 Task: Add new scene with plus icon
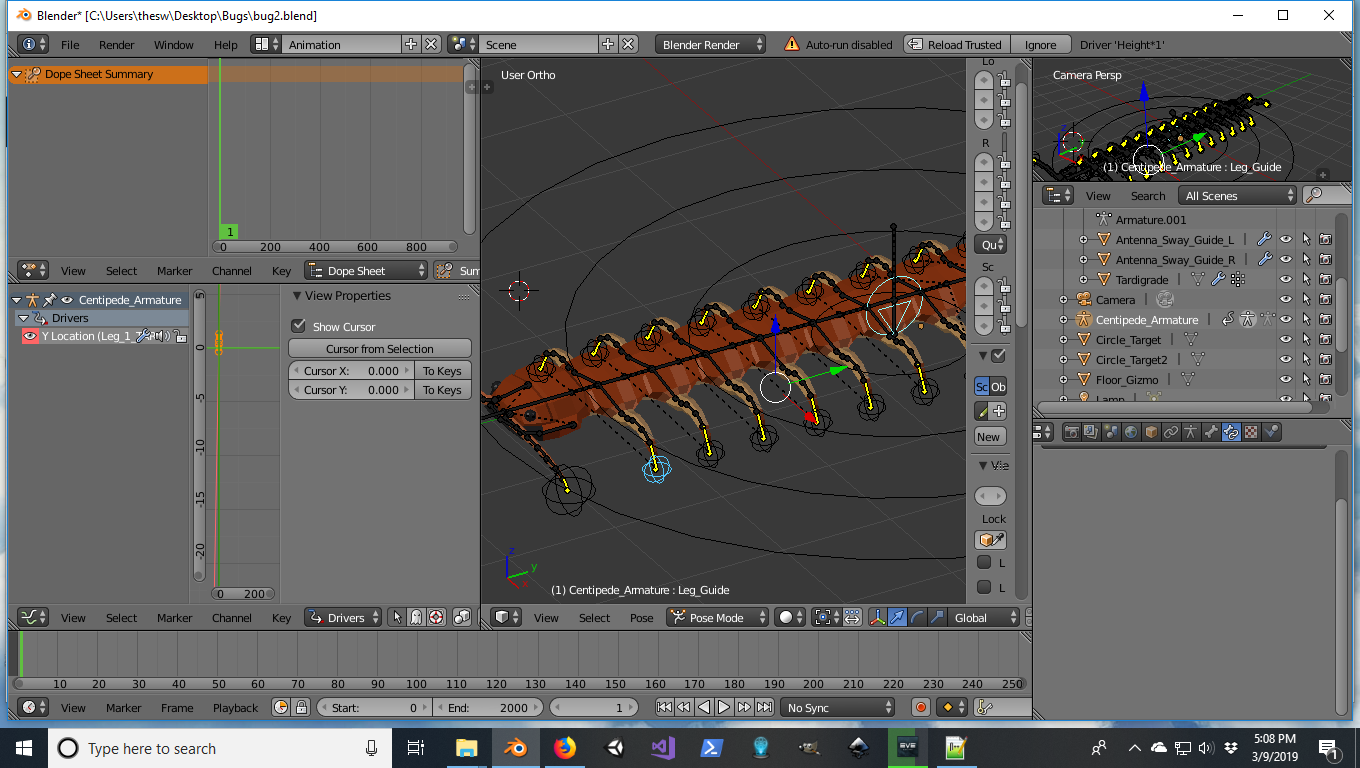click(x=608, y=44)
